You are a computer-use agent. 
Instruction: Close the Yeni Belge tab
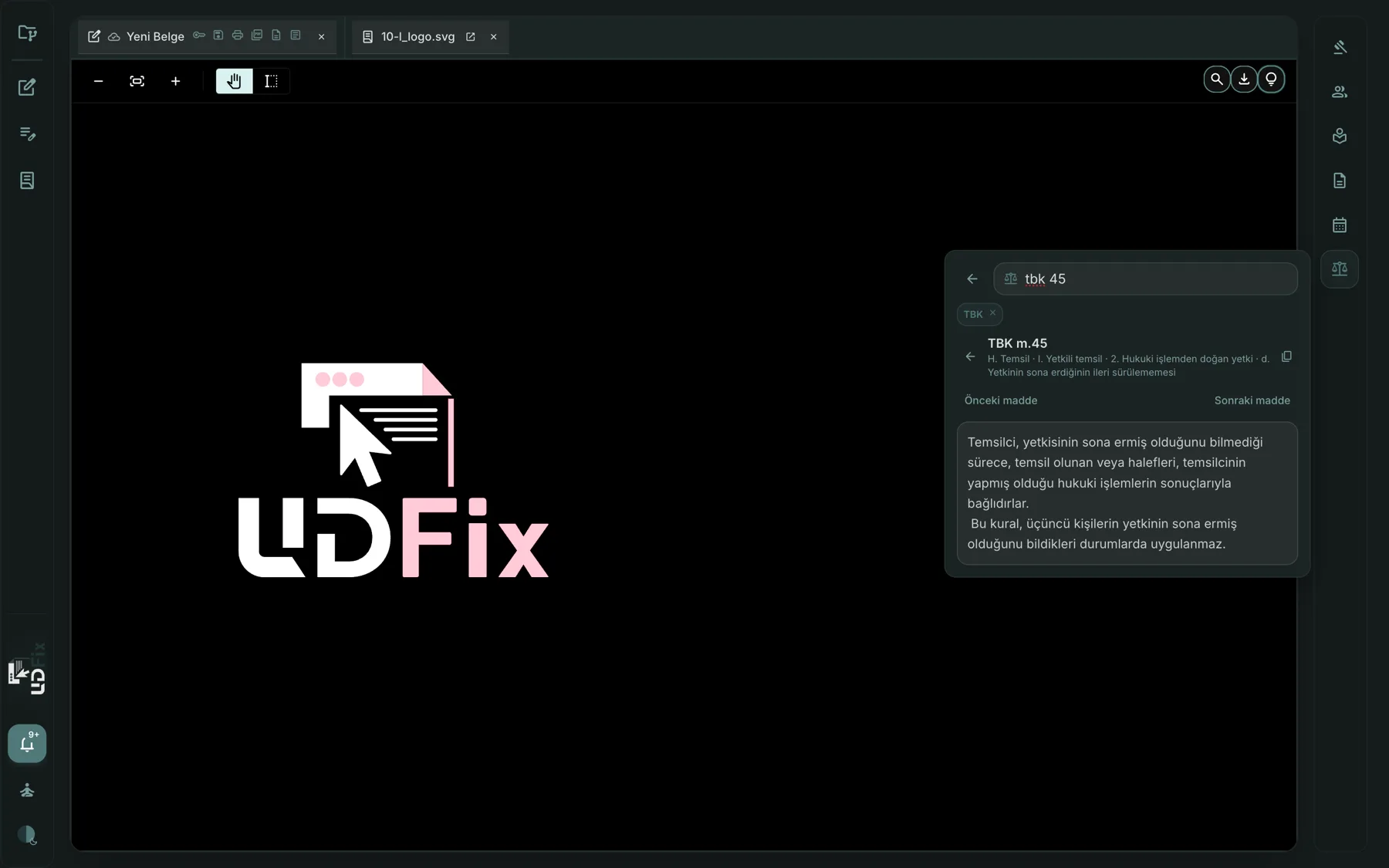point(321,36)
